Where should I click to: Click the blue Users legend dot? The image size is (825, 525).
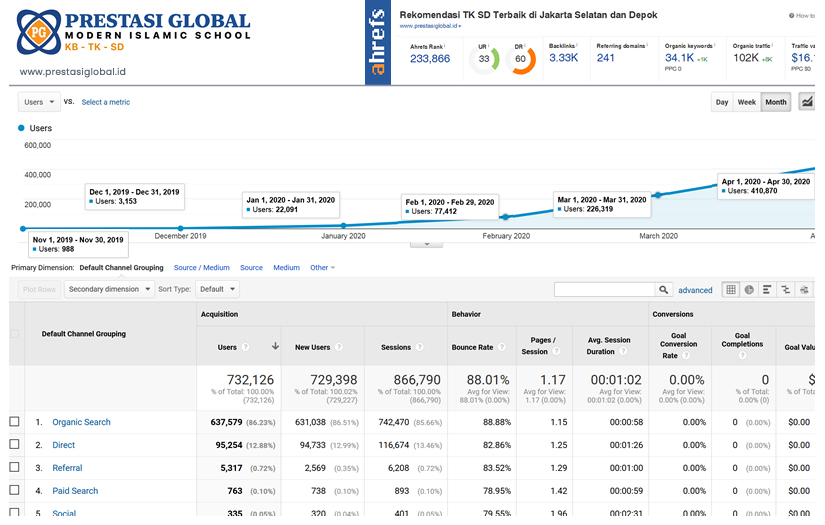click(x=21, y=128)
